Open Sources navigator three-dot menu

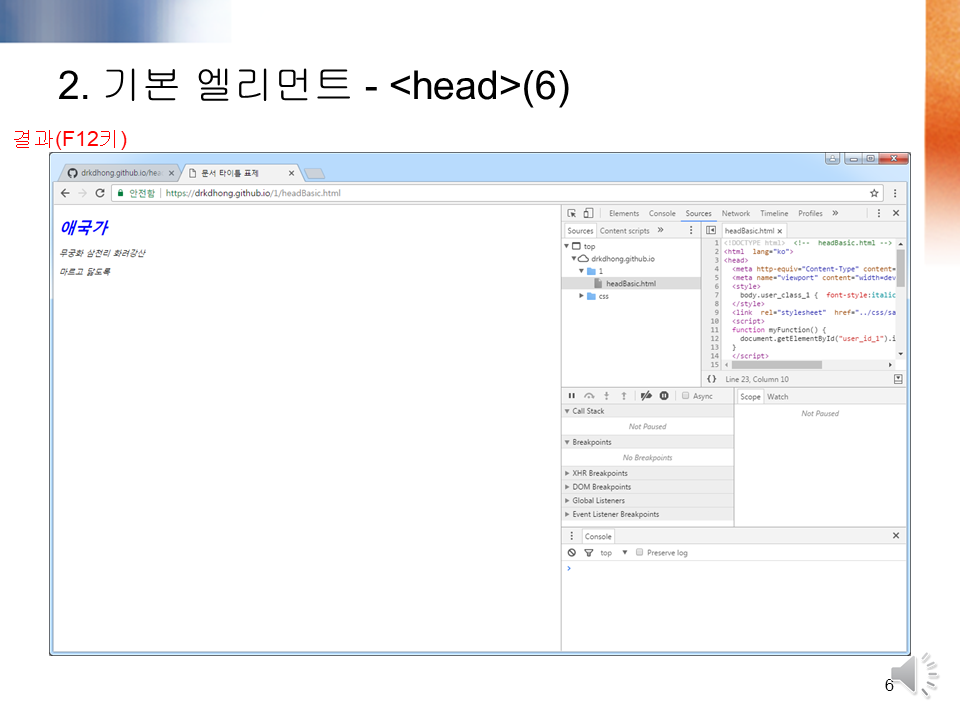(x=691, y=230)
